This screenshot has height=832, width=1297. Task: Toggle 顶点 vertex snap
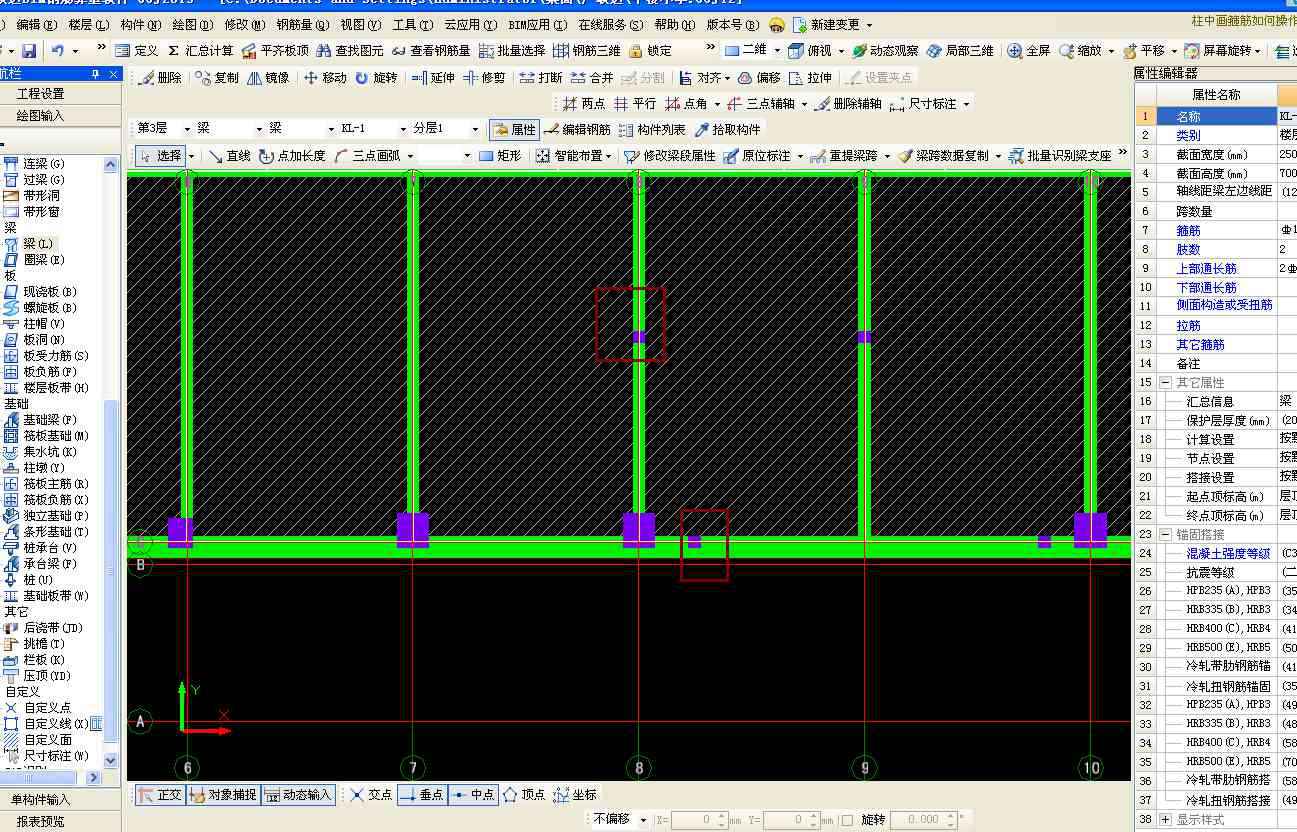click(523, 795)
